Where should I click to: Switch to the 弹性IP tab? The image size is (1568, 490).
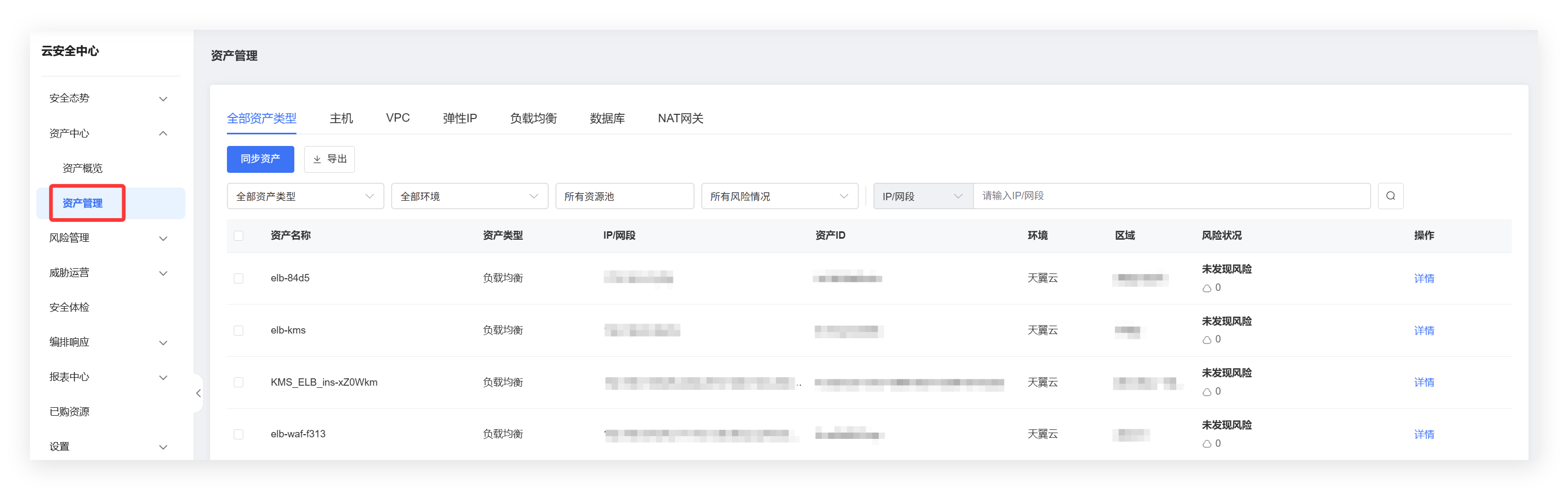pos(460,118)
